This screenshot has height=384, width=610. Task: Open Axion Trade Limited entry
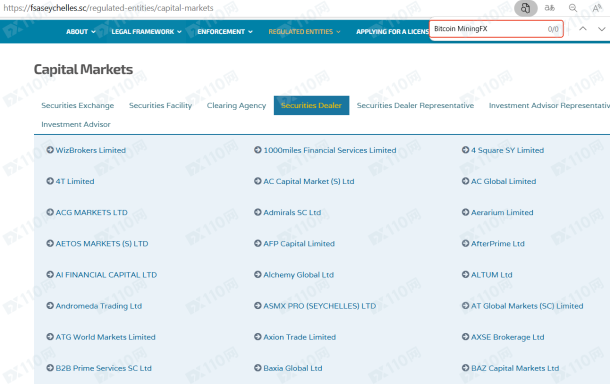(x=300, y=337)
